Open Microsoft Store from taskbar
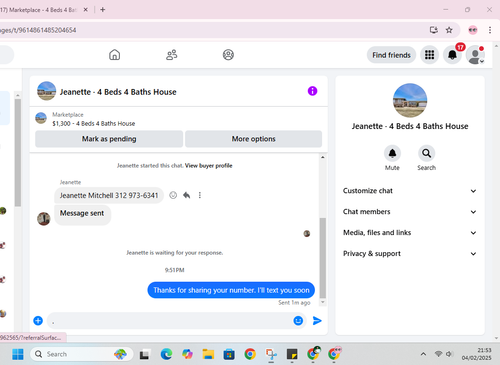Screen dimensions: 500x365 pyautogui.click(x=229, y=354)
